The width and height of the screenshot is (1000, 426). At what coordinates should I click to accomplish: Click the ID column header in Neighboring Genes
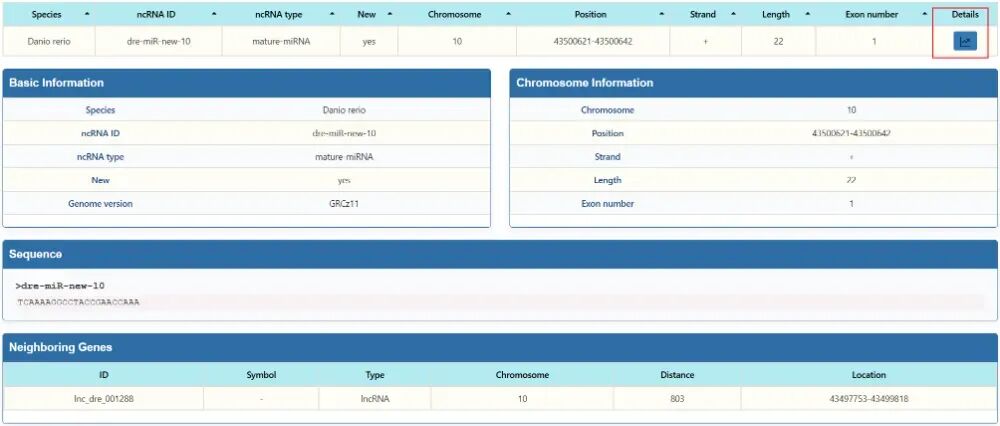[x=104, y=375]
